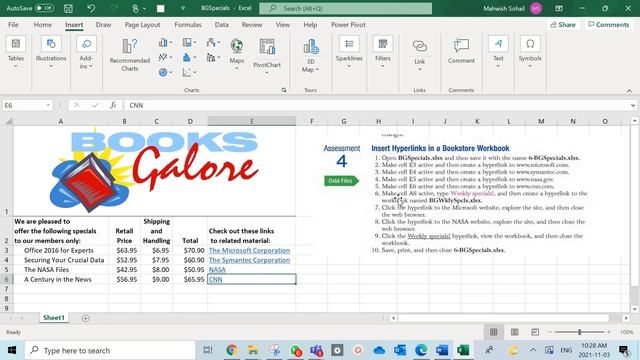Image resolution: width=640 pixels, height=360 pixels.
Task: Switch to the Home tab
Action: [x=42, y=24]
